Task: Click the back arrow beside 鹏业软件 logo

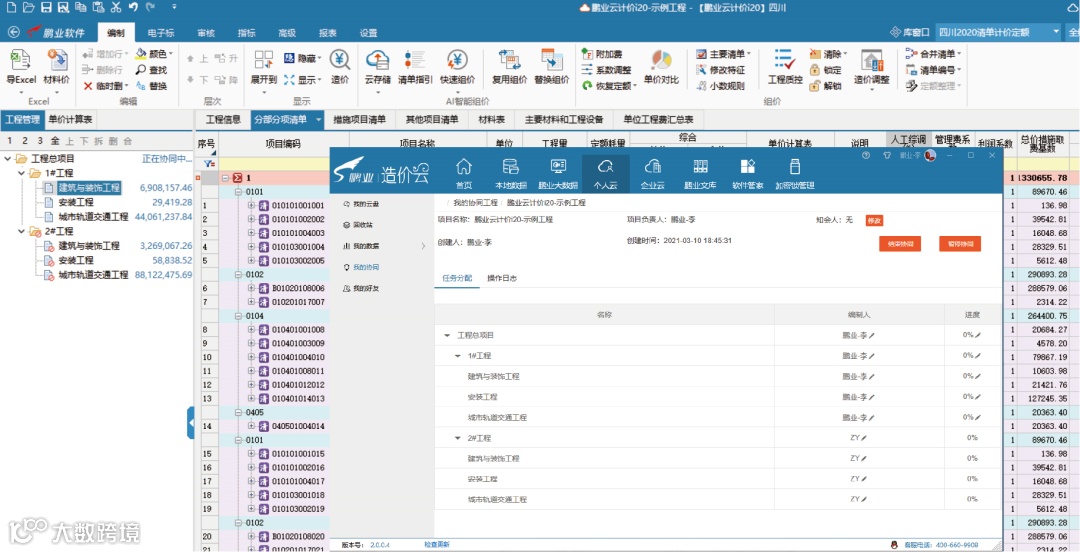Action: coord(12,32)
